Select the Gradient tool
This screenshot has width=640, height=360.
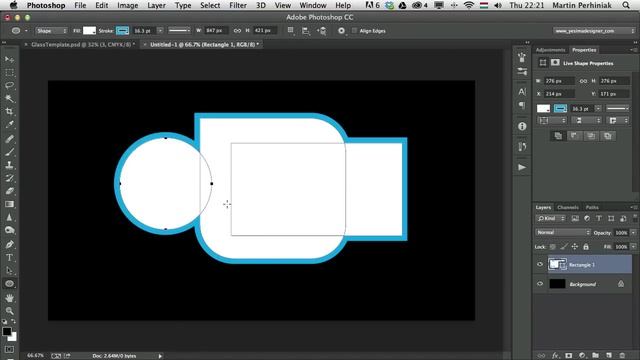coord(9,204)
